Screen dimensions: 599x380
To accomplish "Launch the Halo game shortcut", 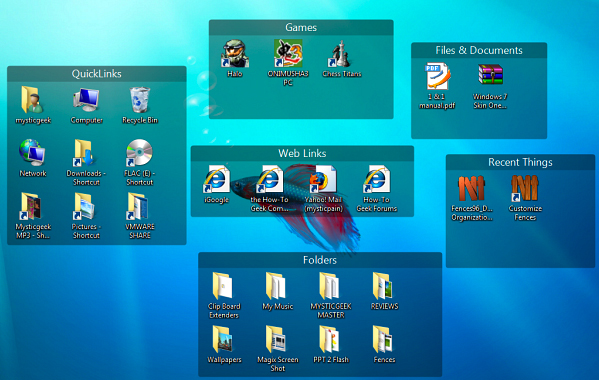I will [235, 53].
